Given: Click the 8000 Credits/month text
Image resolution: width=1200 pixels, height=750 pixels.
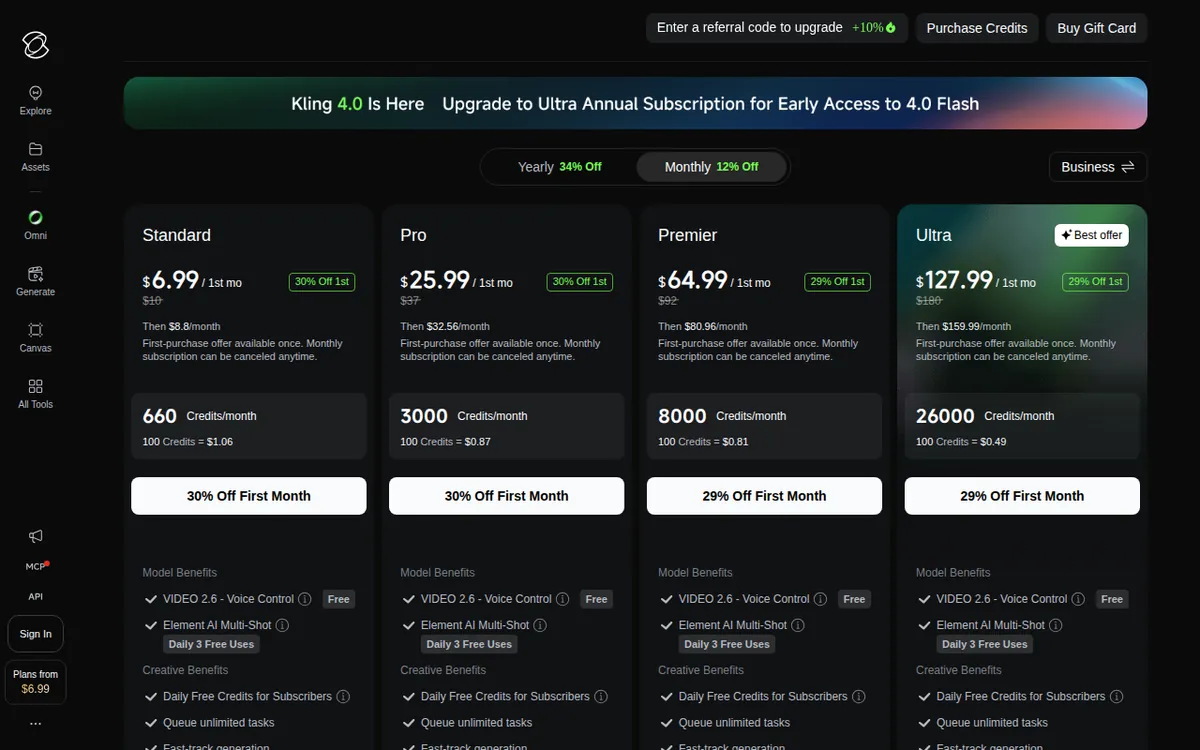Looking at the screenshot, I should pos(722,416).
